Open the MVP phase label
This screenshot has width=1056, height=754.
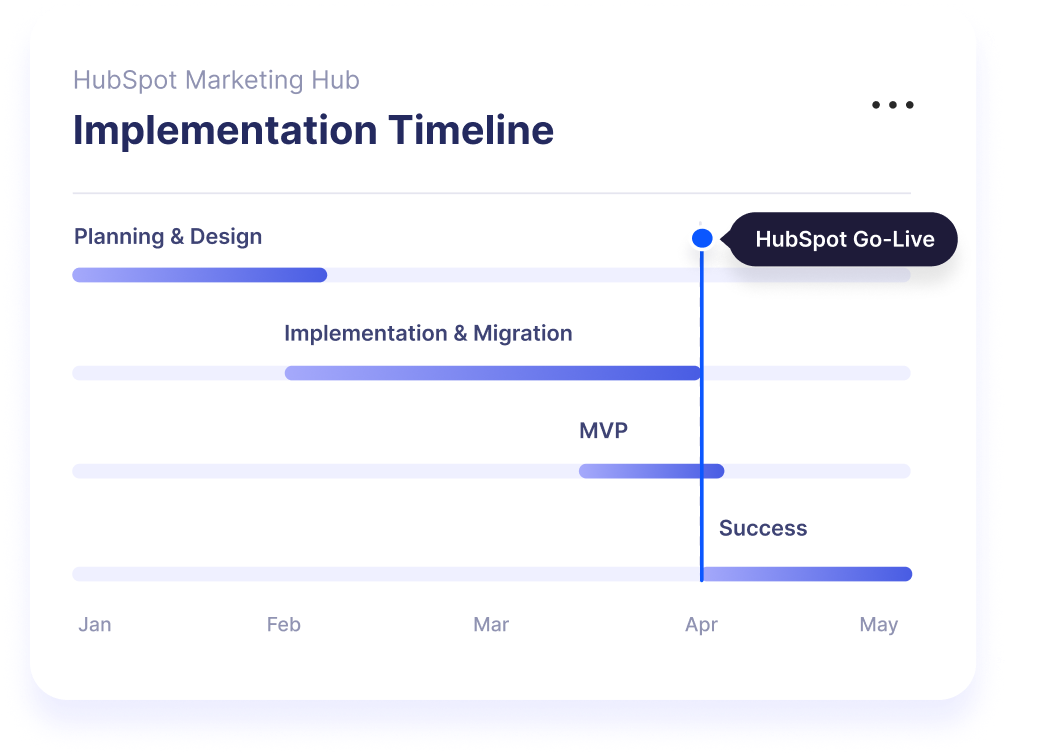point(604,431)
